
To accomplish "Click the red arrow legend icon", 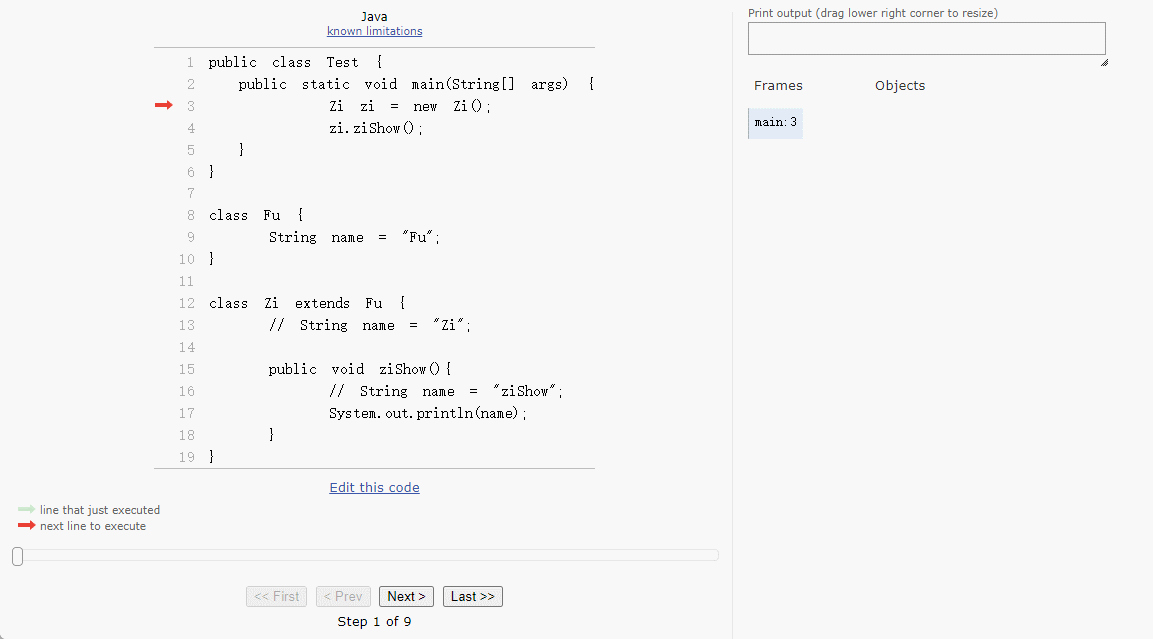I will pyautogui.click(x=26, y=526).
